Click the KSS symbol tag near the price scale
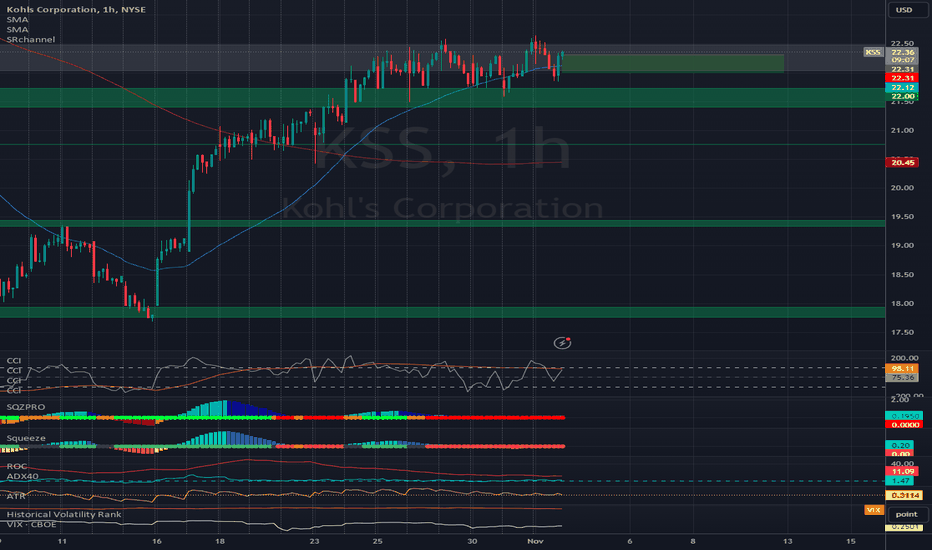The image size is (932, 550). click(873, 52)
